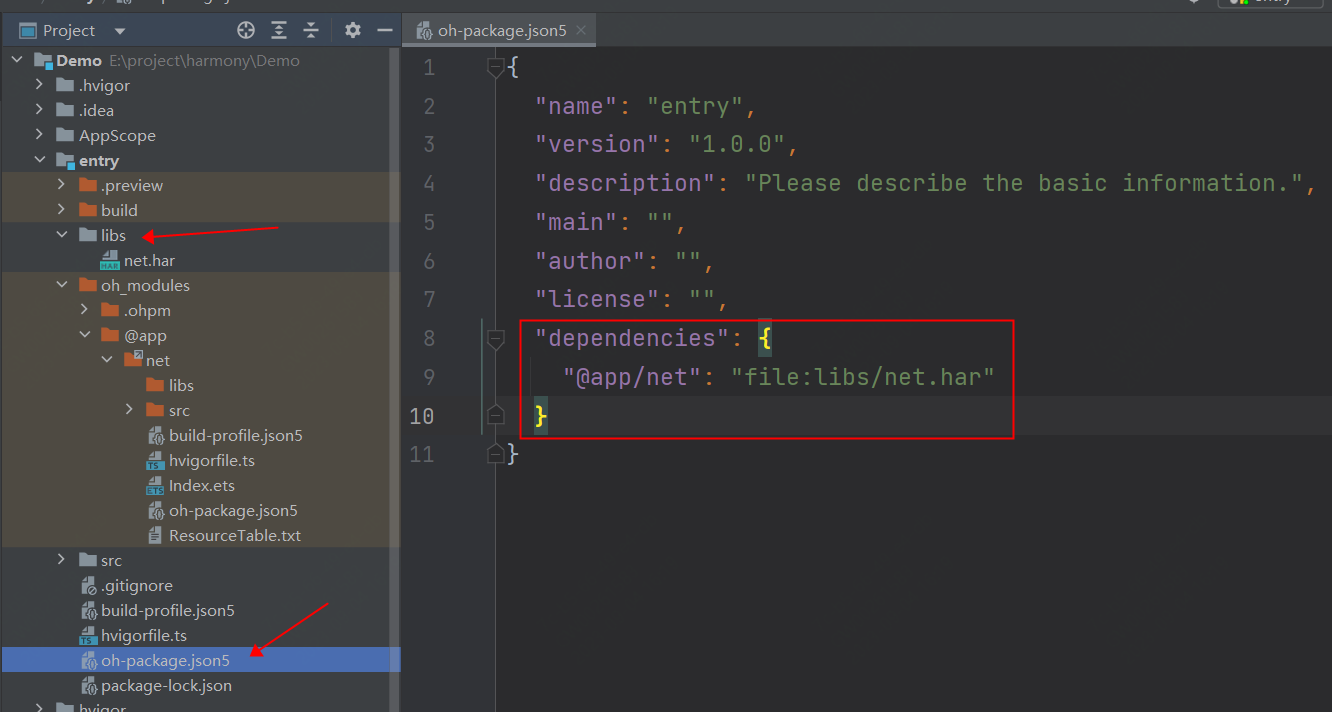Click the hvigorfile.ts icon under net

tap(155, 461)
